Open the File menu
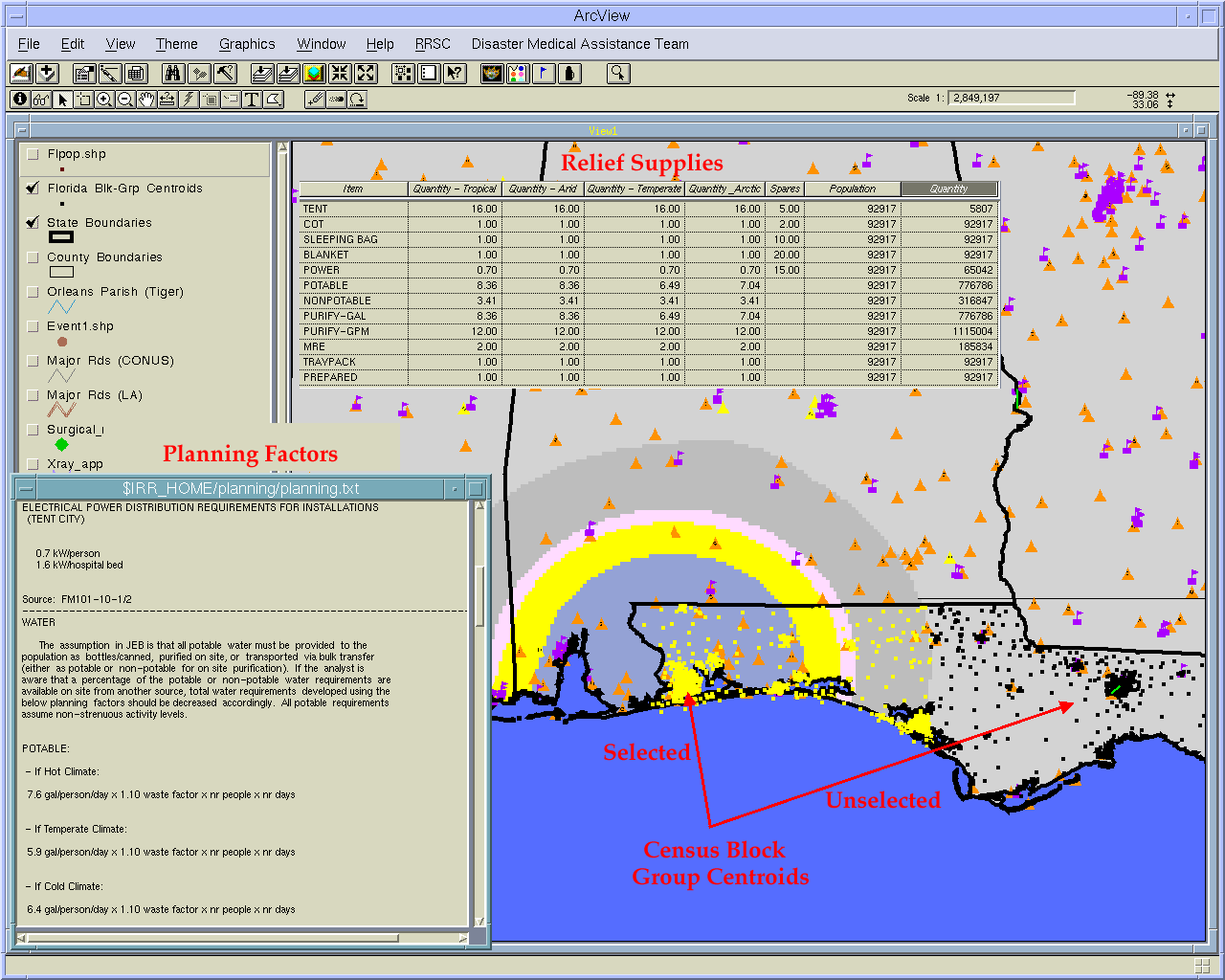 pos(29,44)
